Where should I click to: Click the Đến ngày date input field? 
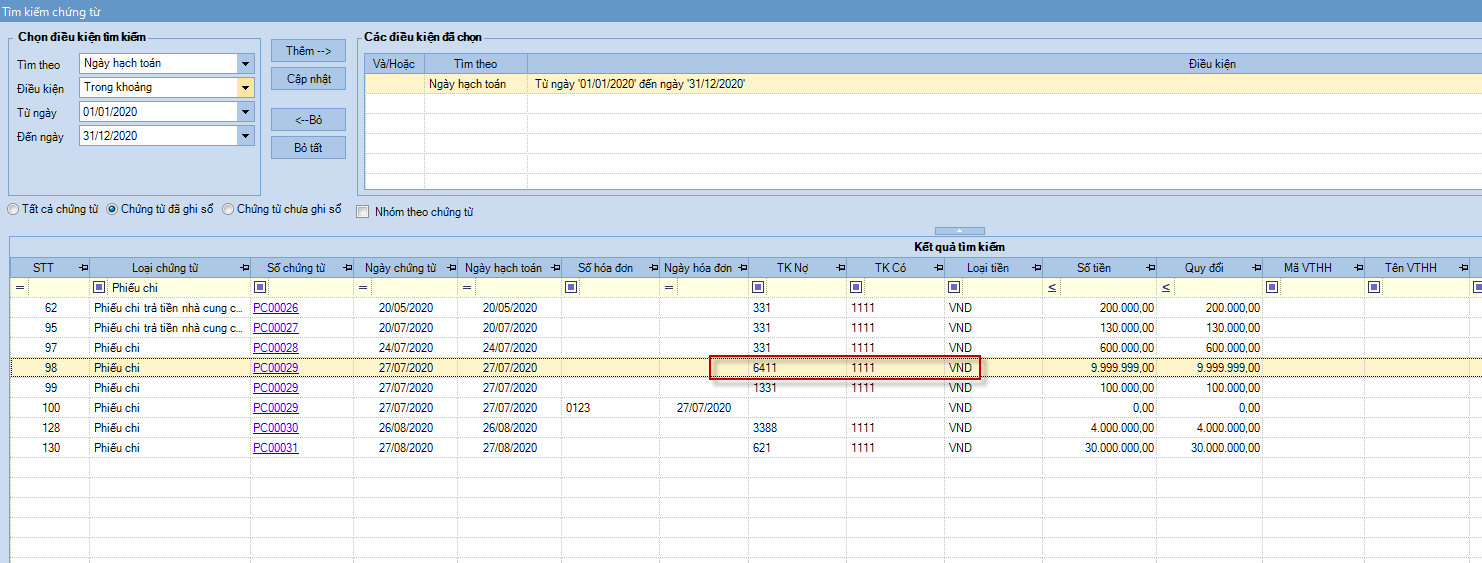[x=158, y=136]
